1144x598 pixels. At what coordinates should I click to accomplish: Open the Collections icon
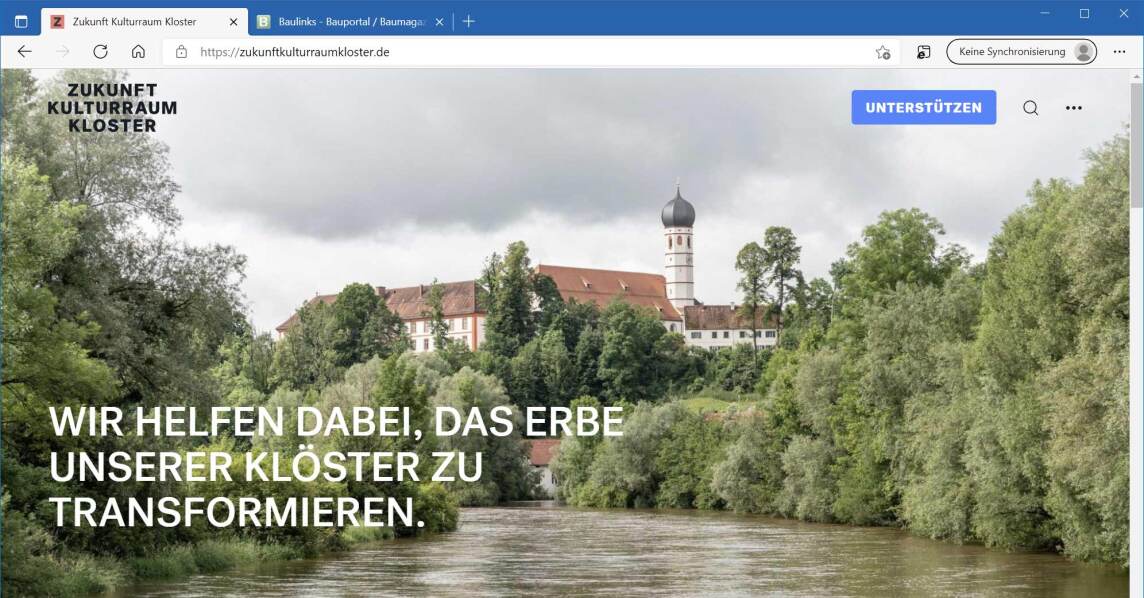[924, 52]
